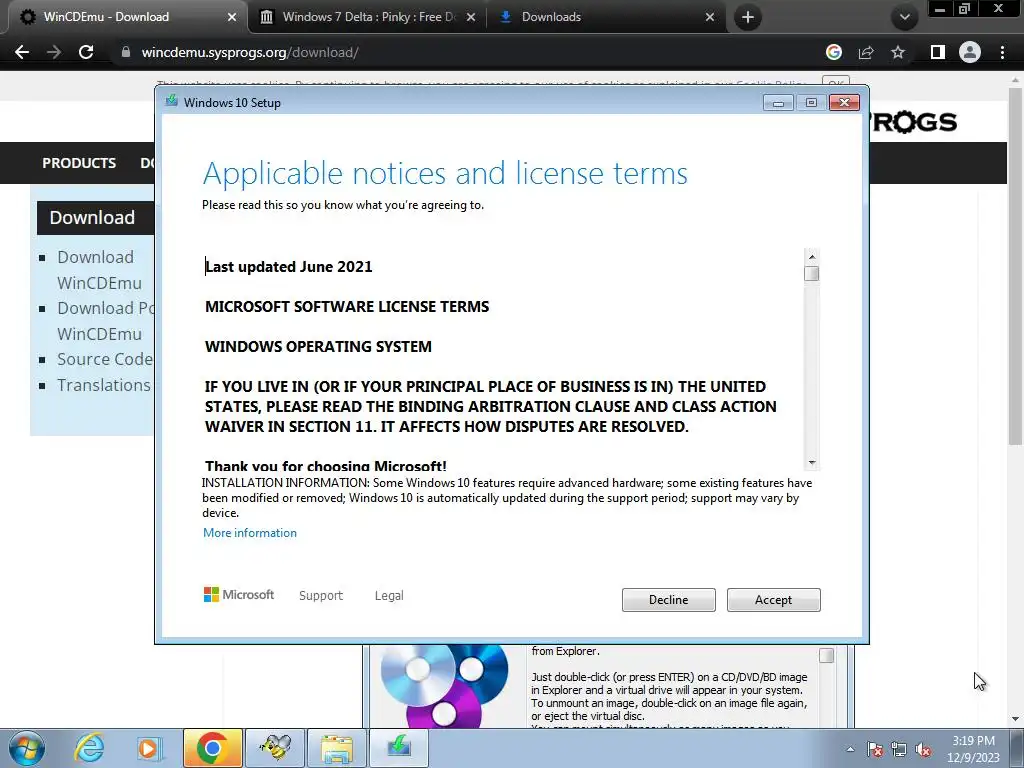Close the Windows 7 Delta tab
1024x768 pixels.
click(471, 17)
